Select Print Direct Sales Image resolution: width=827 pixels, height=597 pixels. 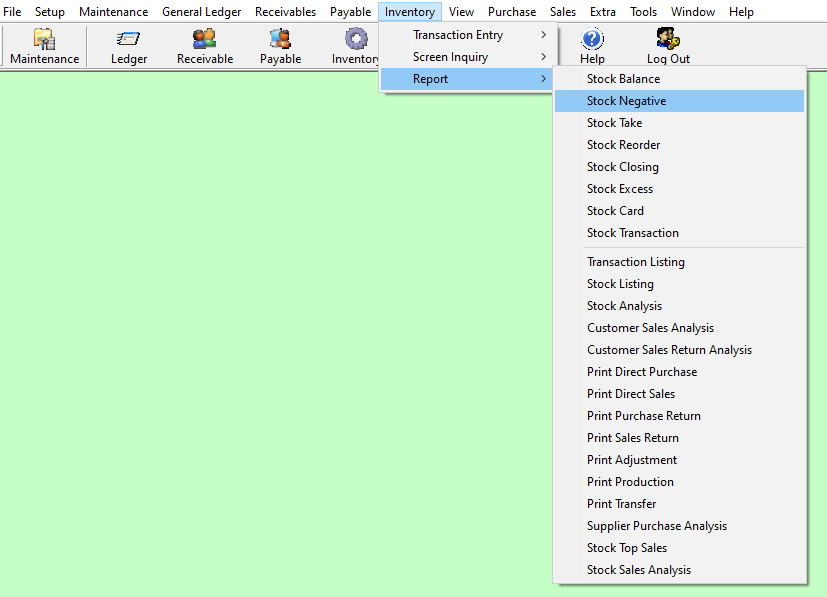click(679, 394)
